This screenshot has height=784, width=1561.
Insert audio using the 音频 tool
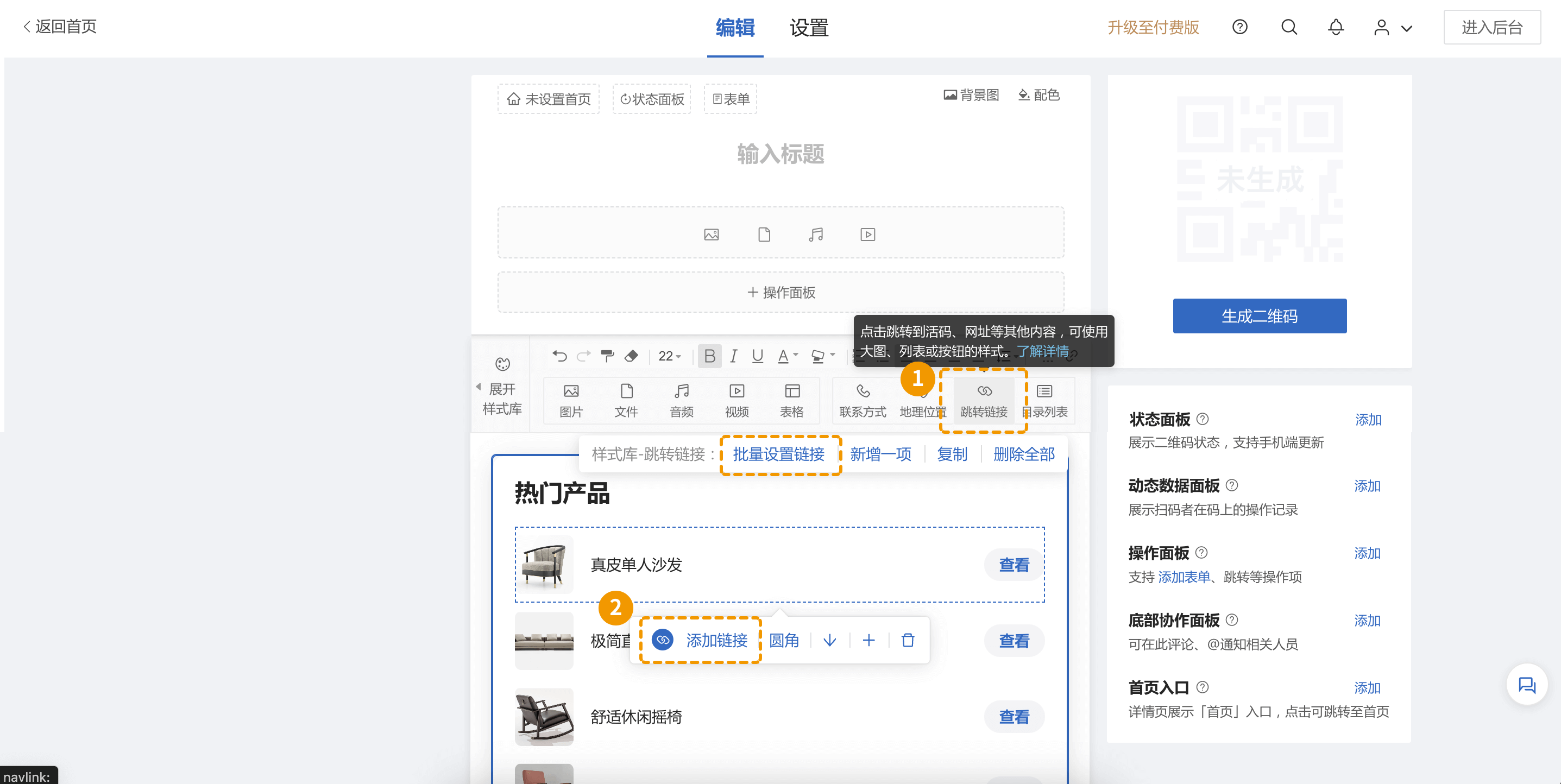pos(681,400)
